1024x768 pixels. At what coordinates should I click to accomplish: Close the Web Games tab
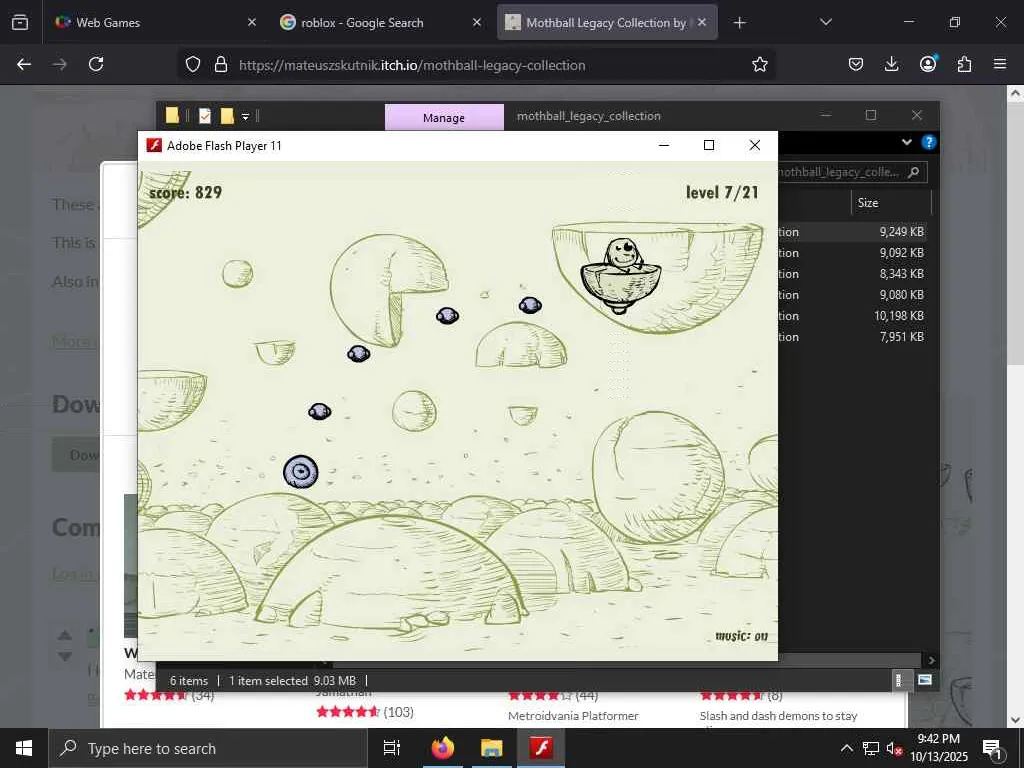click(252, 22)
